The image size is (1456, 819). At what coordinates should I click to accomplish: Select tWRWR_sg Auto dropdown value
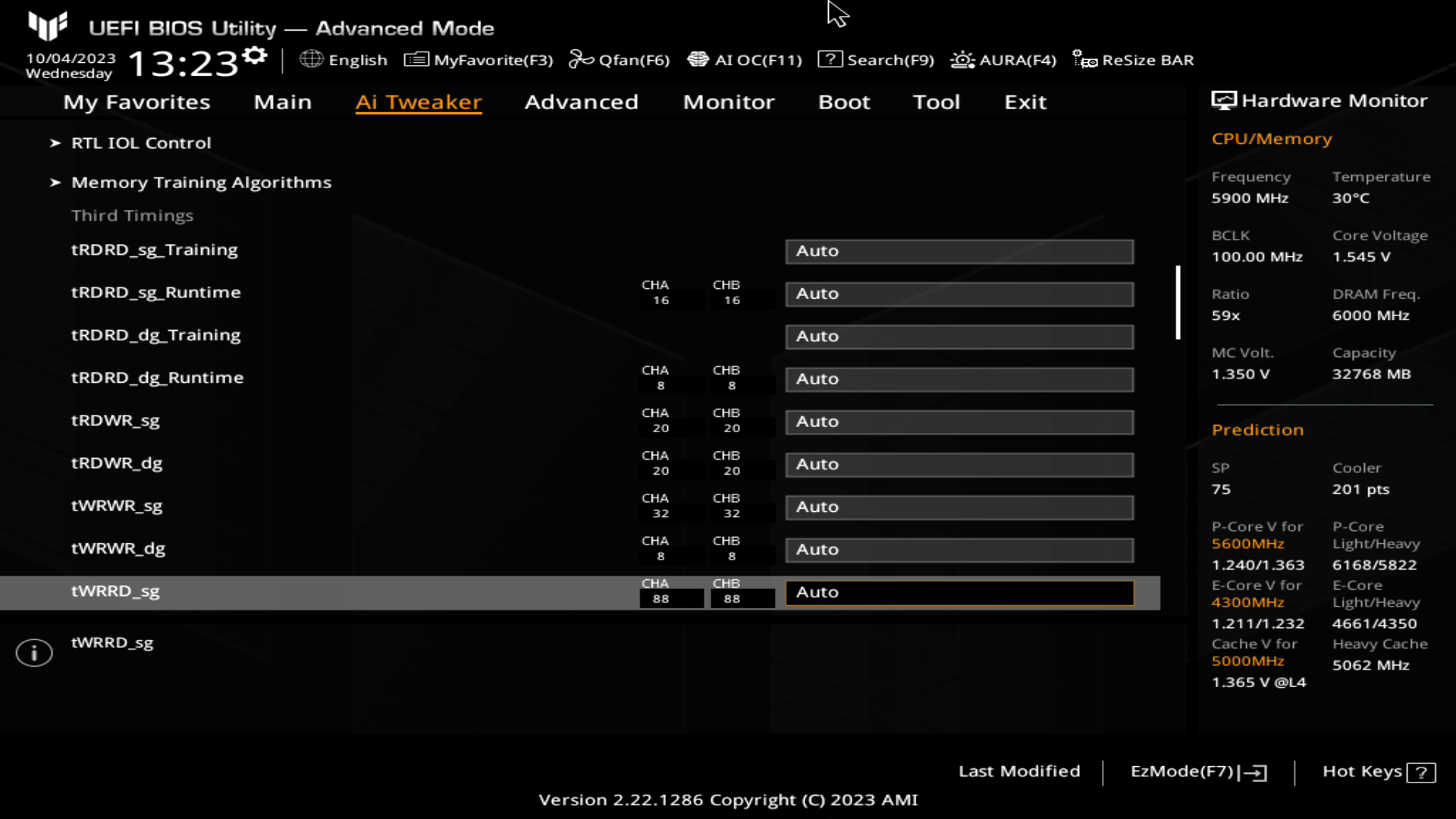coord(960,506)
